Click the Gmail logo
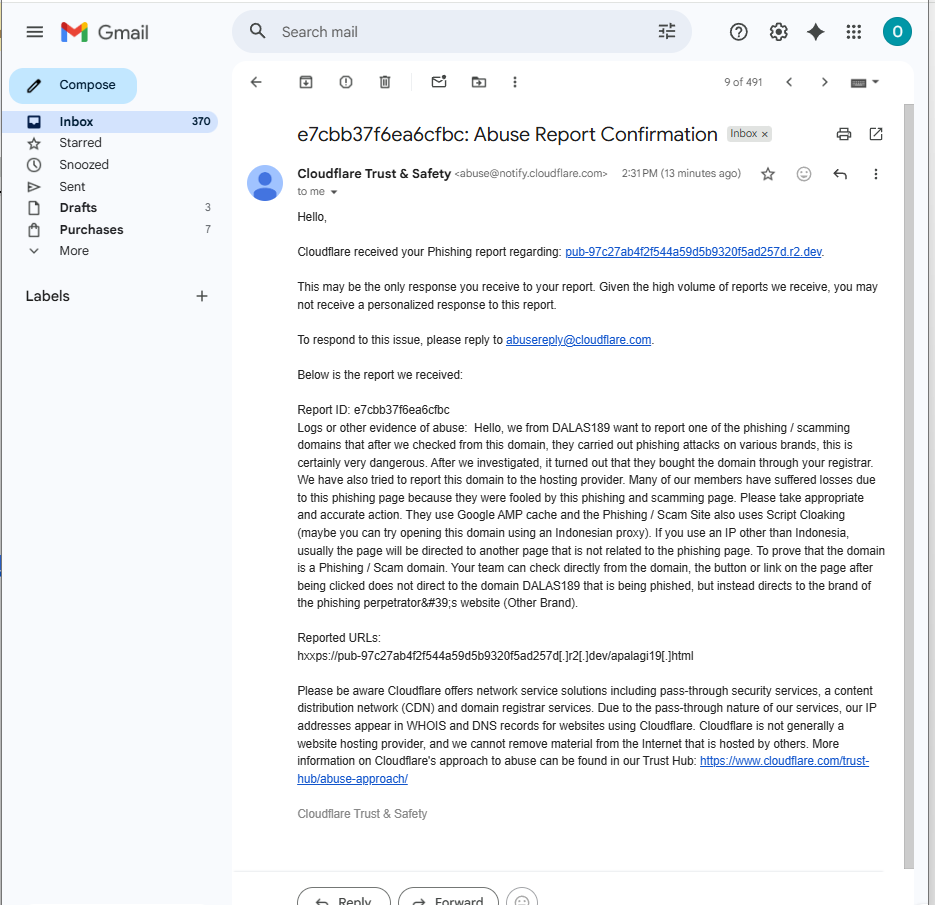This screenshot has width=935, height=905. (105, 32)
